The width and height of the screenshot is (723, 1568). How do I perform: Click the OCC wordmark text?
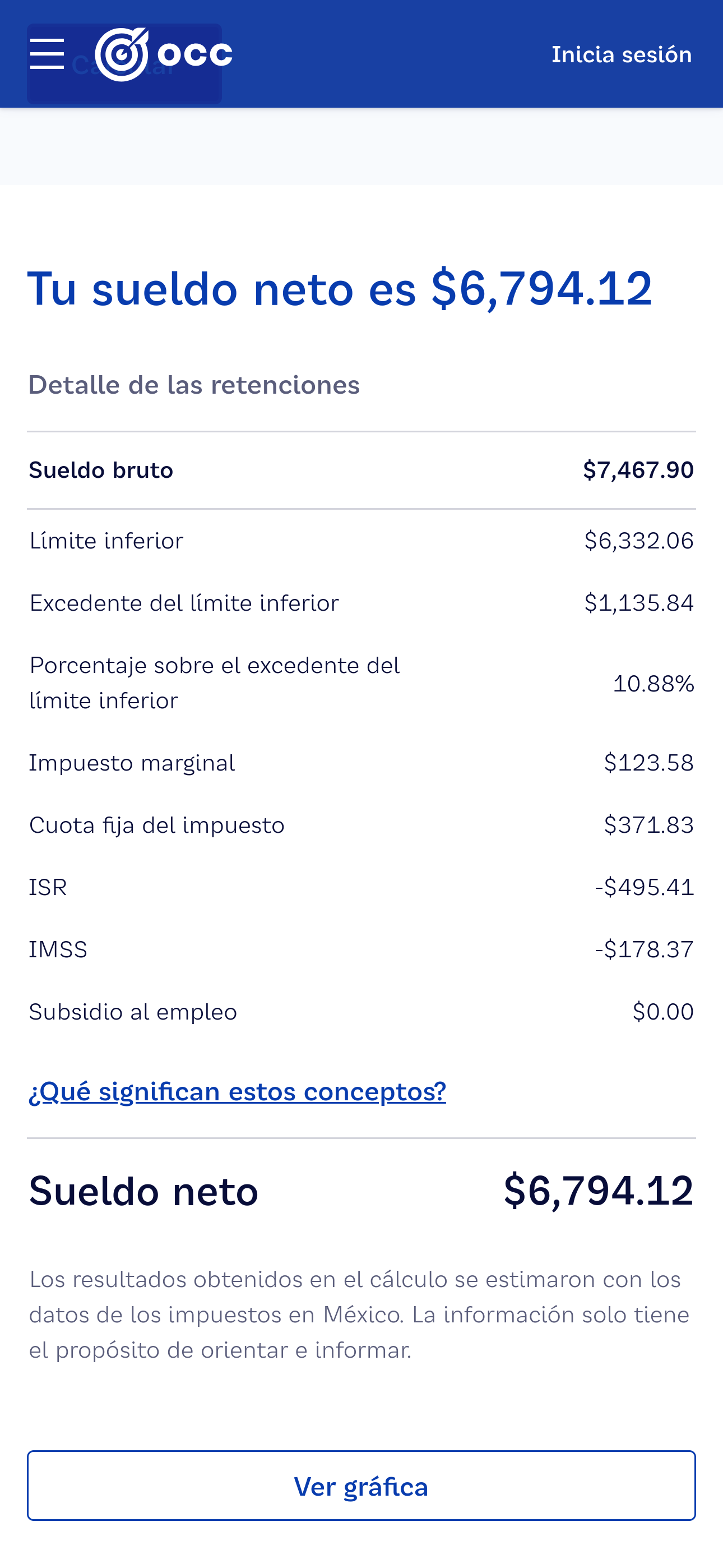[194, 54]
